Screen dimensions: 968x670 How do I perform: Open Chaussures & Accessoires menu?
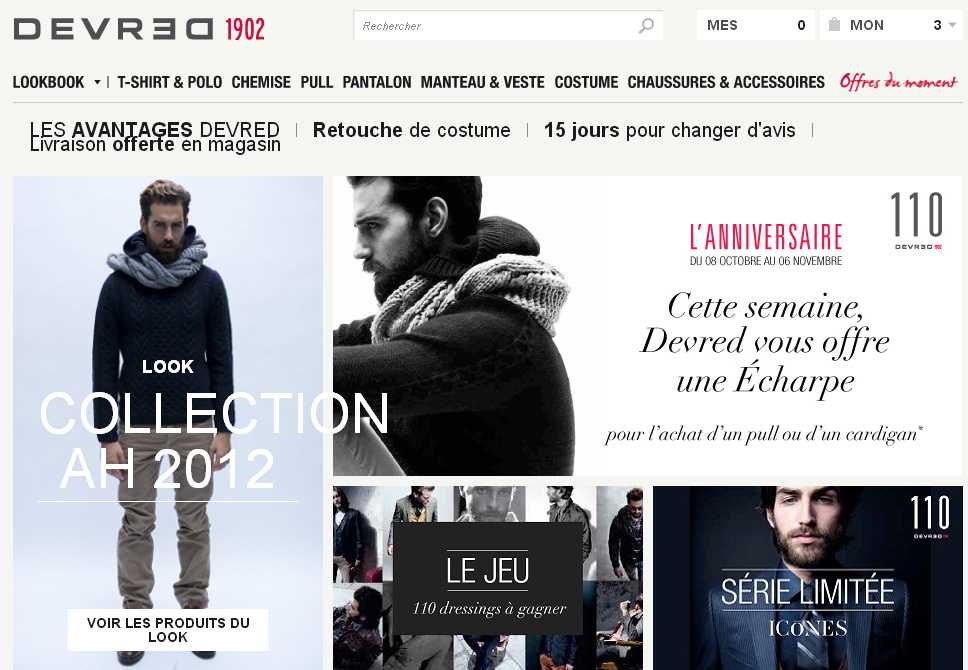click(726, 82)
